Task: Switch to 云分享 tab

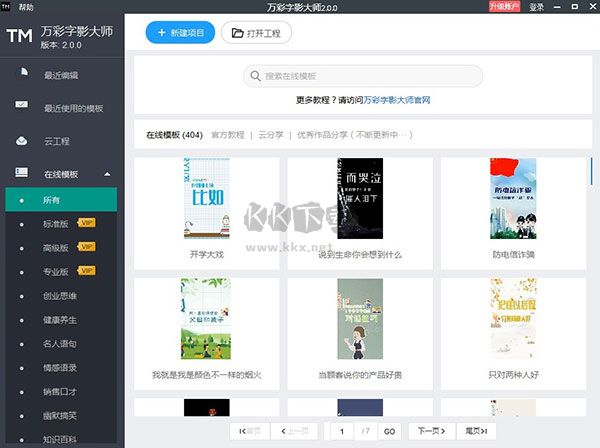Action: tap(271, 135)
